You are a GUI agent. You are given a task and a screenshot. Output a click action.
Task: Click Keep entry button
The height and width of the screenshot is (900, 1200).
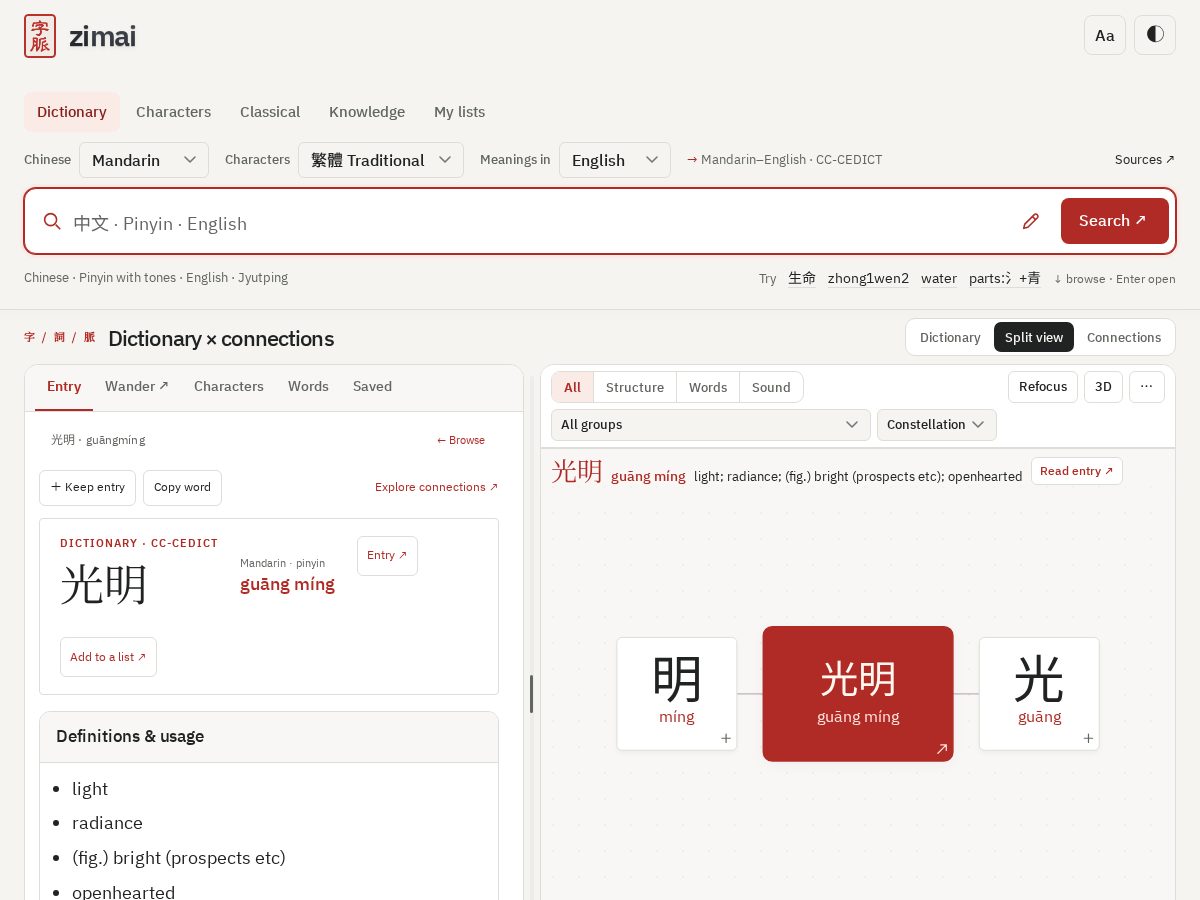coord(87,488)
